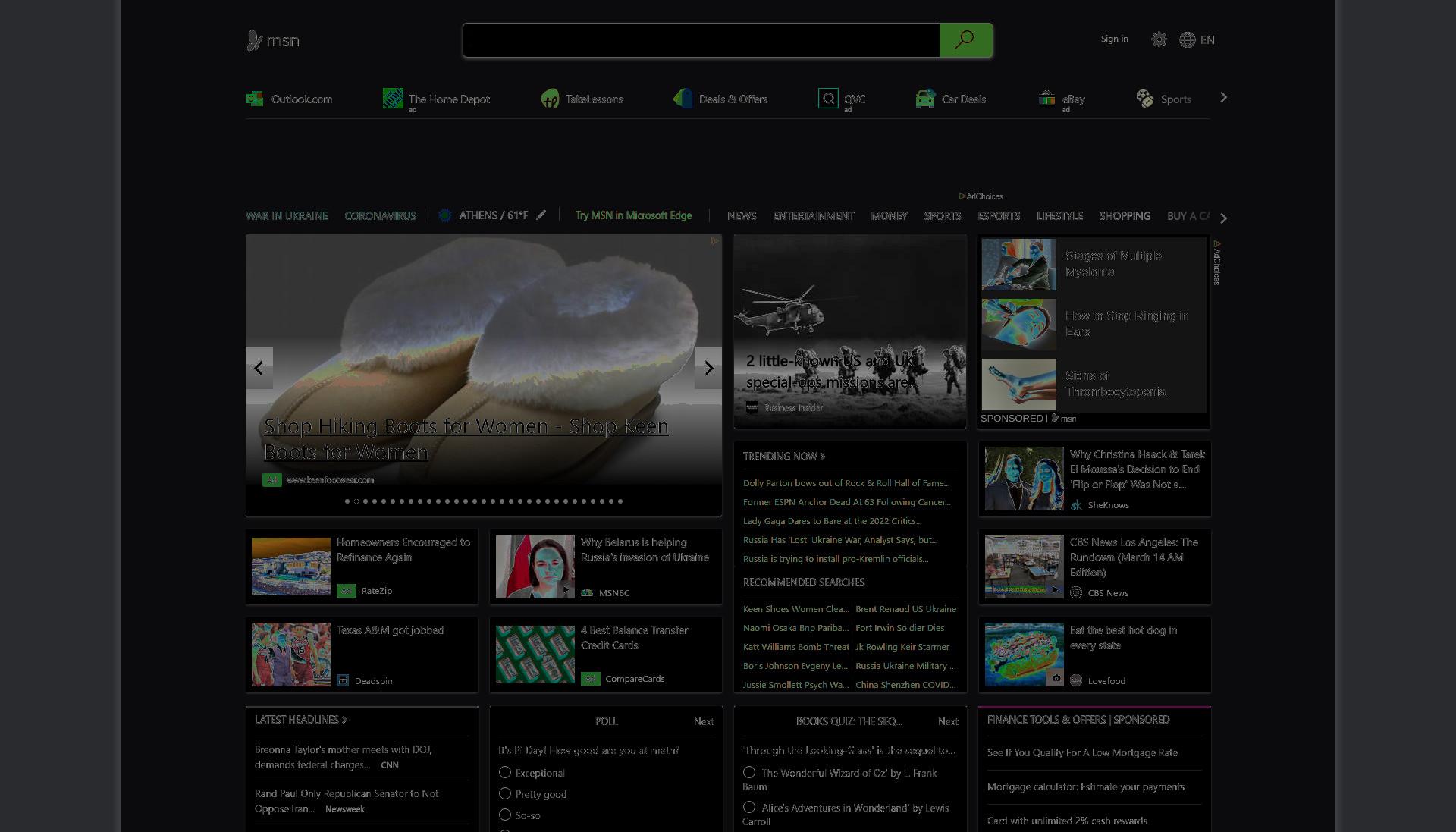The image size is (1456, 832).
Task: Open the Deals & Offers tag icon
Action: [682, 99]
